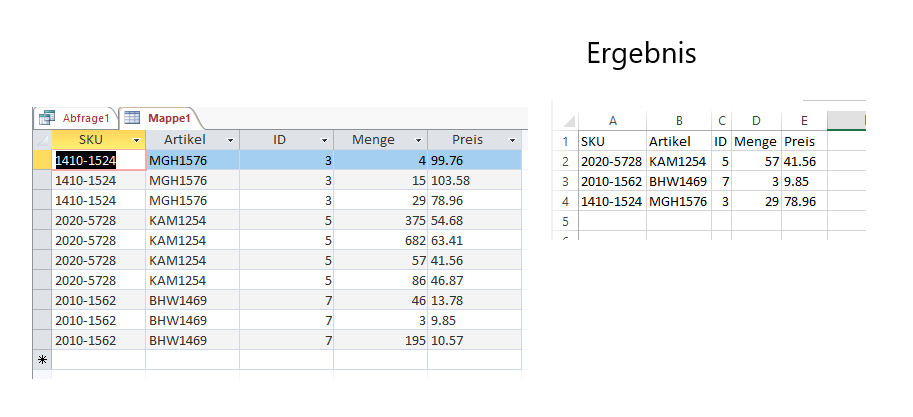This screenshot has width=913, height=417.
Task: Select Excel column header A
Action: click(613, 121)
